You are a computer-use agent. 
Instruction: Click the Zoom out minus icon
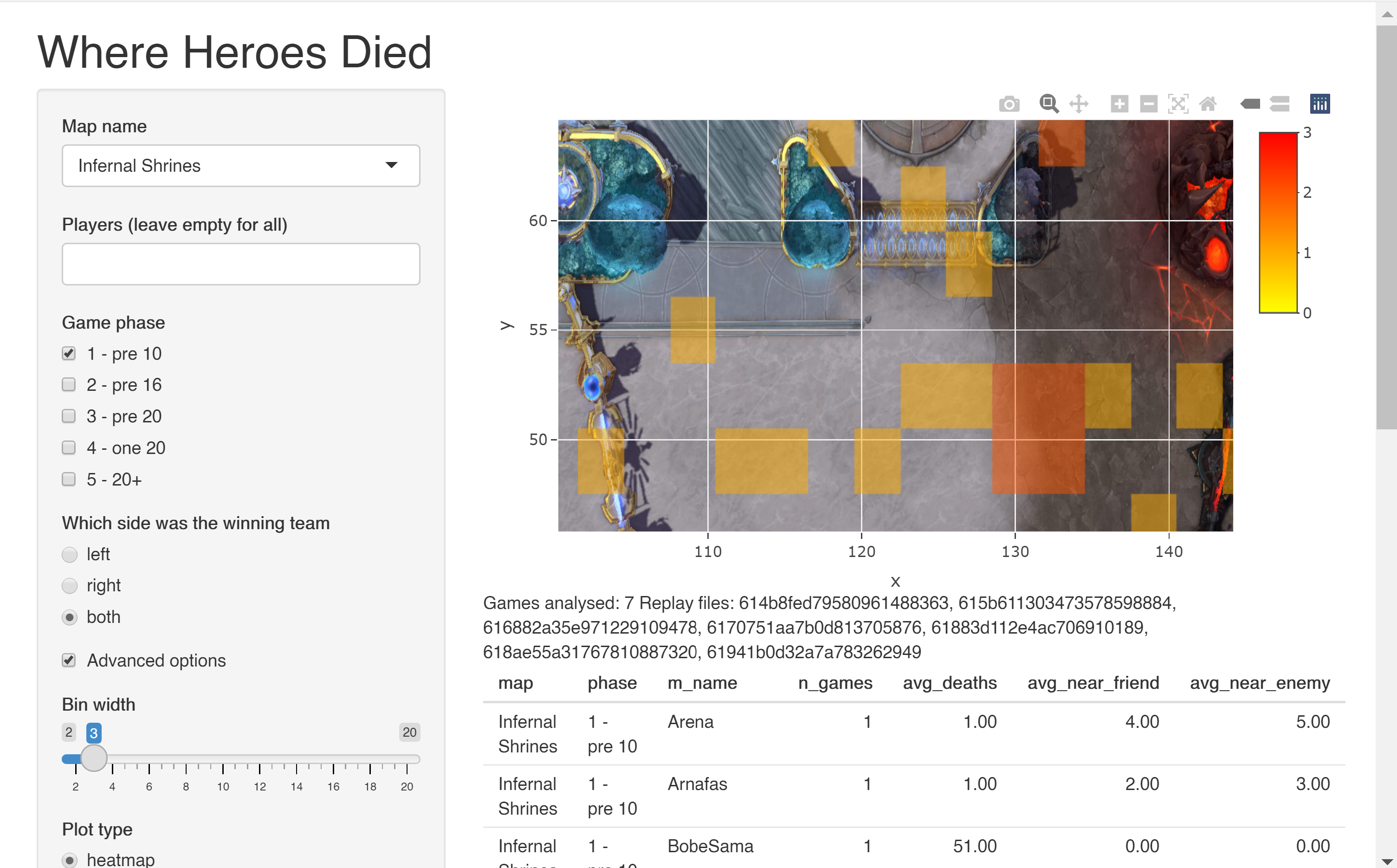click(1149, 104)
